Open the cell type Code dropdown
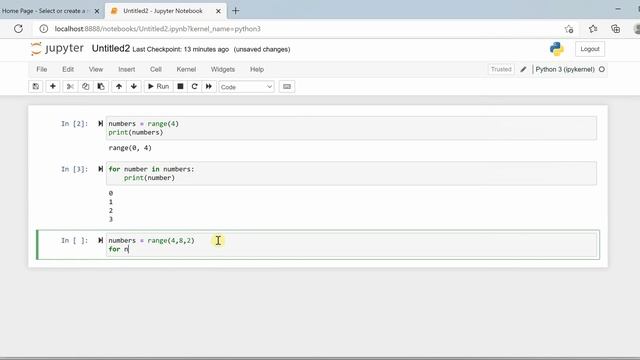The image size is (640, 360). click(x=246, y=87)
